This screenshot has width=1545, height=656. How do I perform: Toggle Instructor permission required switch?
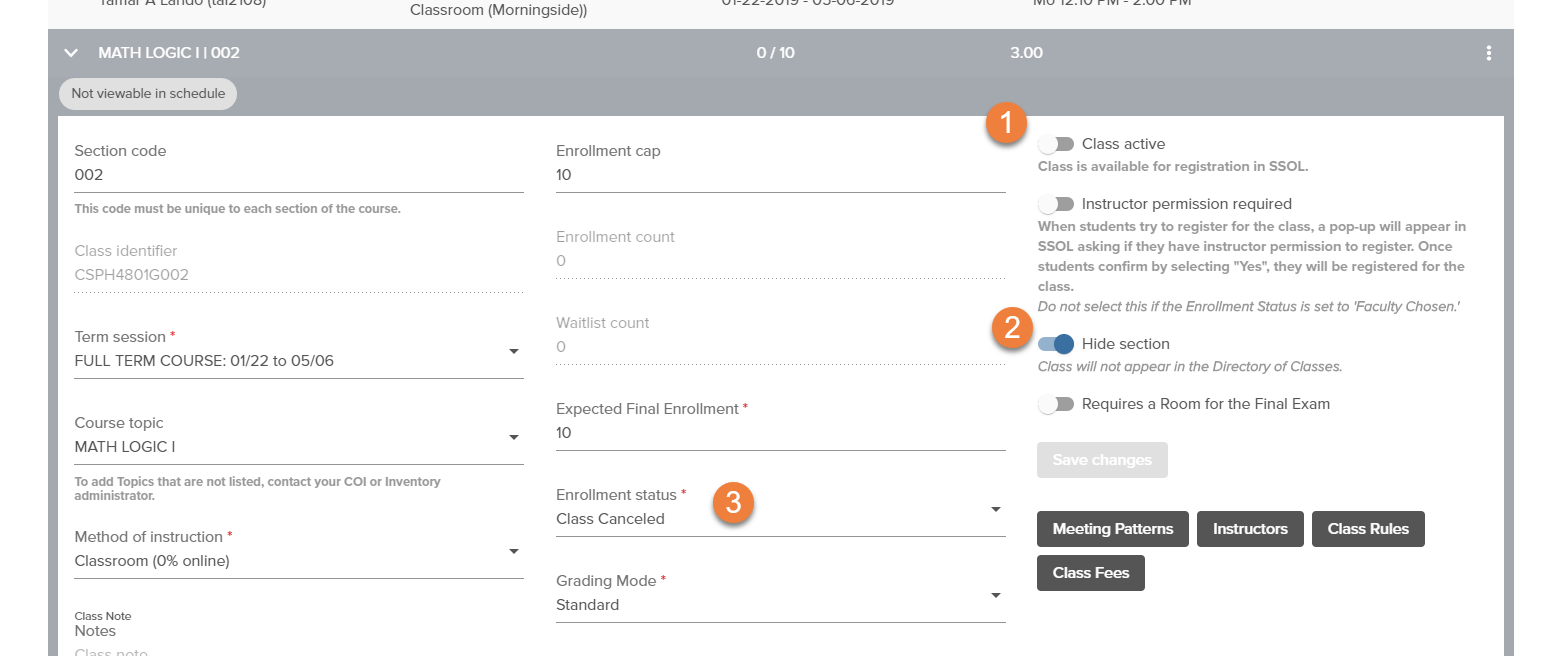click(x=1056, y=204)
